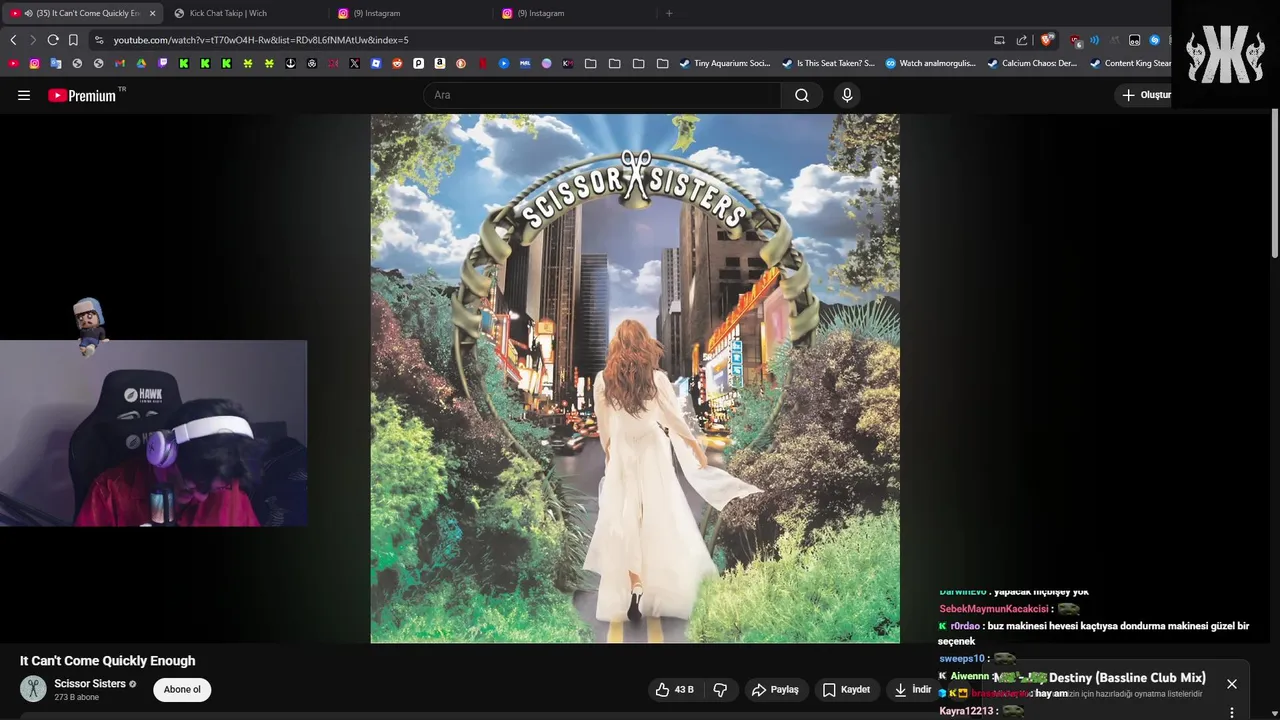Go to YouTube Premium home logo
The width and height of the screenshot is (1280, 720).
pos(82,95)
